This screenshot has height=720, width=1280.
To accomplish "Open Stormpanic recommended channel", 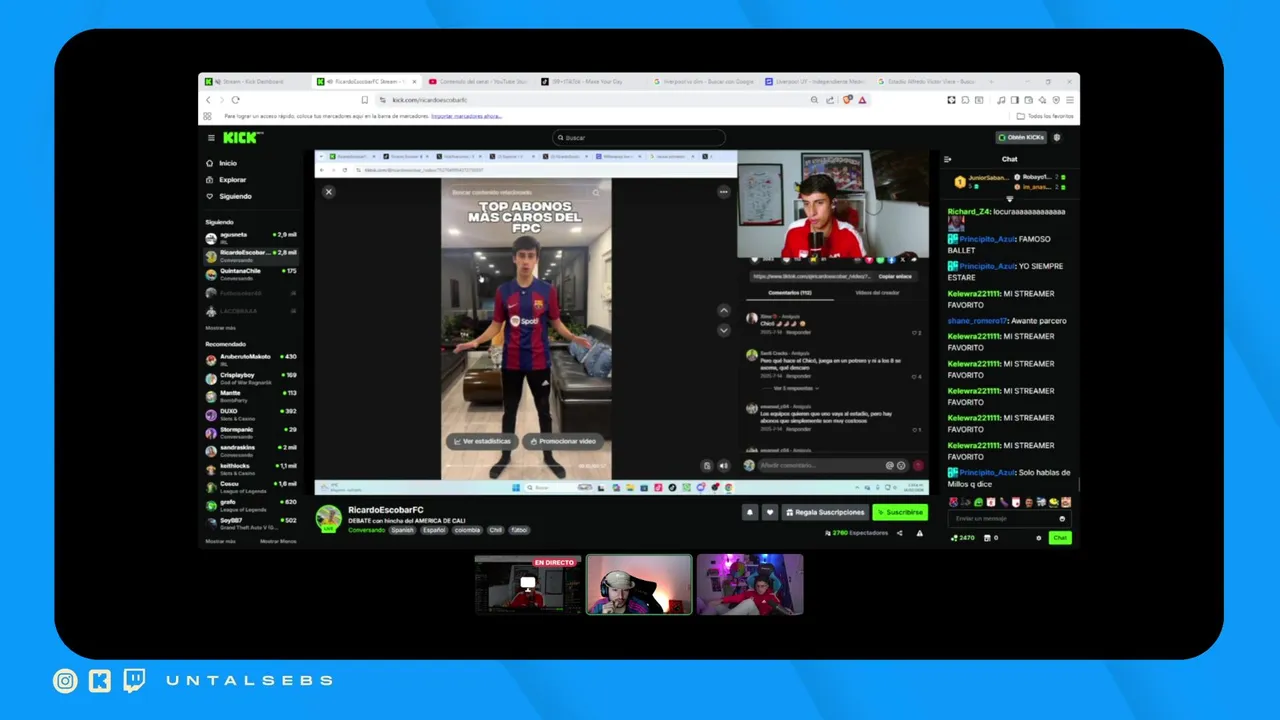I will click(251, 431).
